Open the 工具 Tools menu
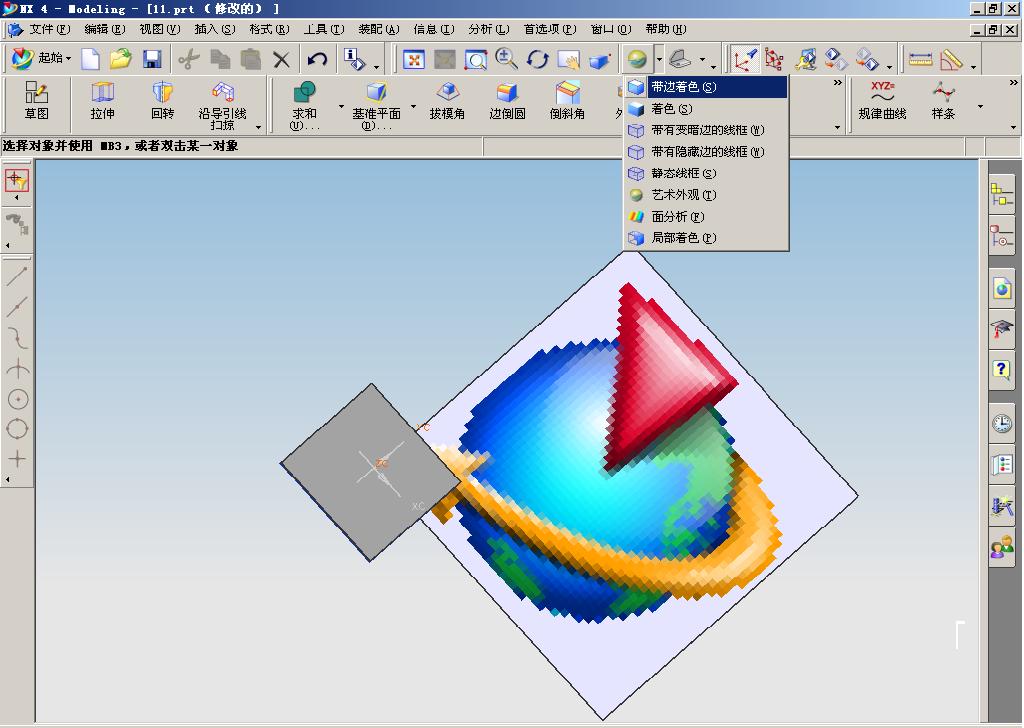Image resolution: width=1024 pixels, height=728 pixels. pos(324,29)
